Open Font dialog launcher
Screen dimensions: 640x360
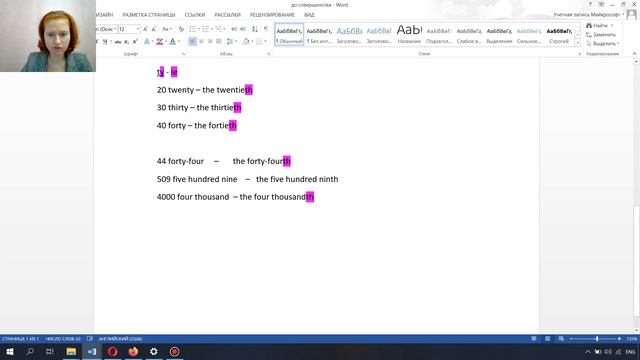(183, 54)
